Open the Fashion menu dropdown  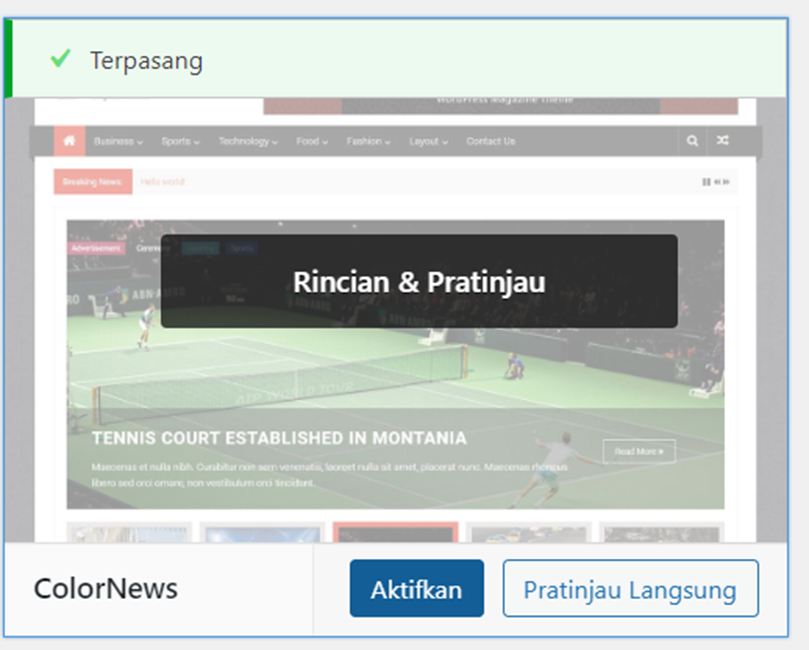pyautogui.click(x=368, y=142)
